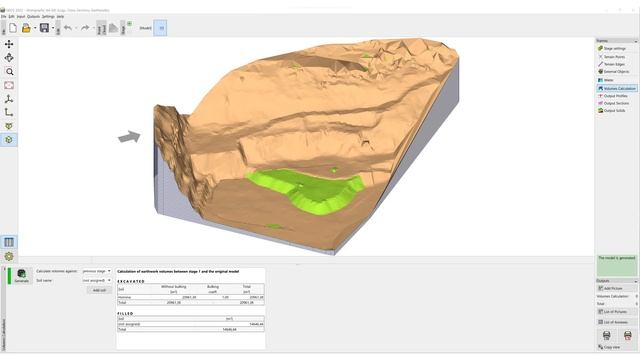Image resolution: width=640 pixels, height=360 pixels.
Task: Select the Pan/Move view tool
Action: tap(9, 44)
